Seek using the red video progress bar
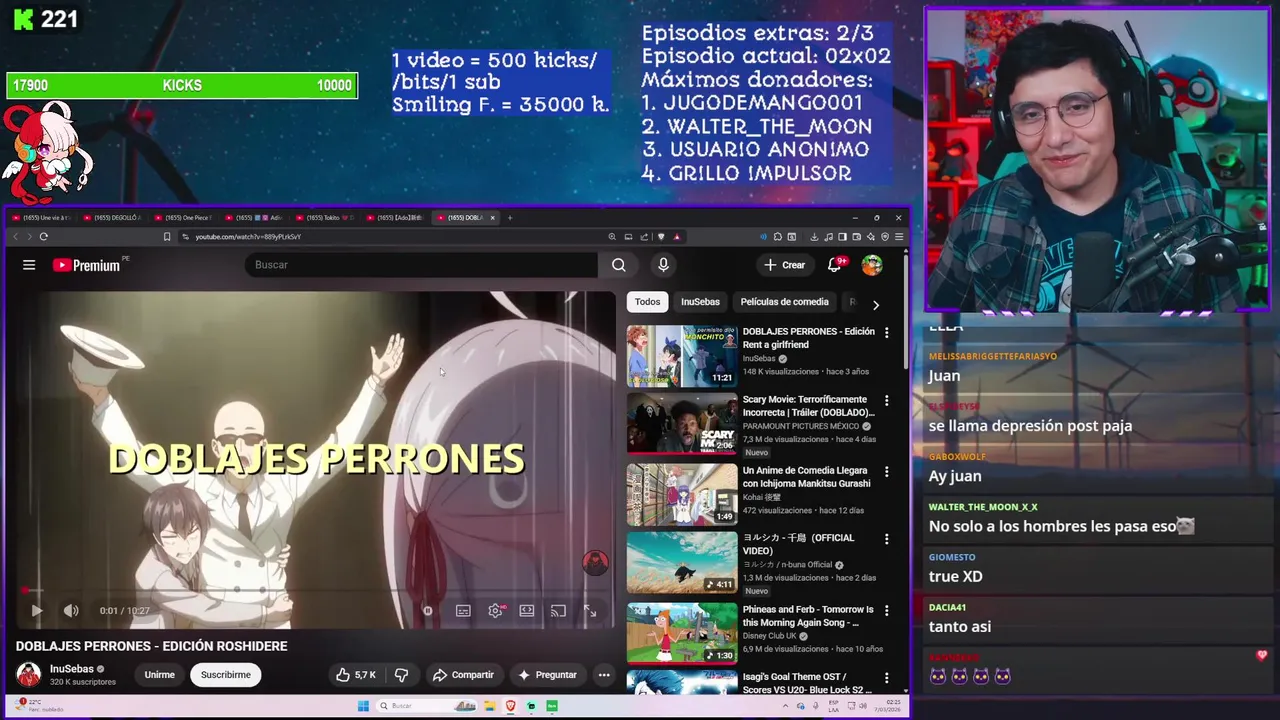The image size is (1280, 720). point(315,591)
